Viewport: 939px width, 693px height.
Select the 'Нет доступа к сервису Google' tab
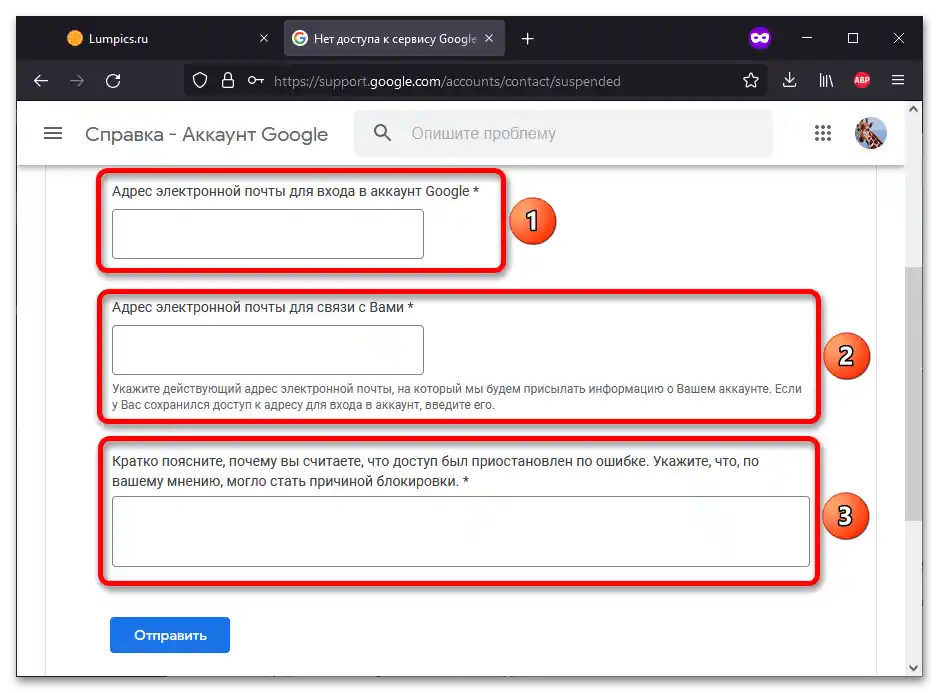(394, 38)
